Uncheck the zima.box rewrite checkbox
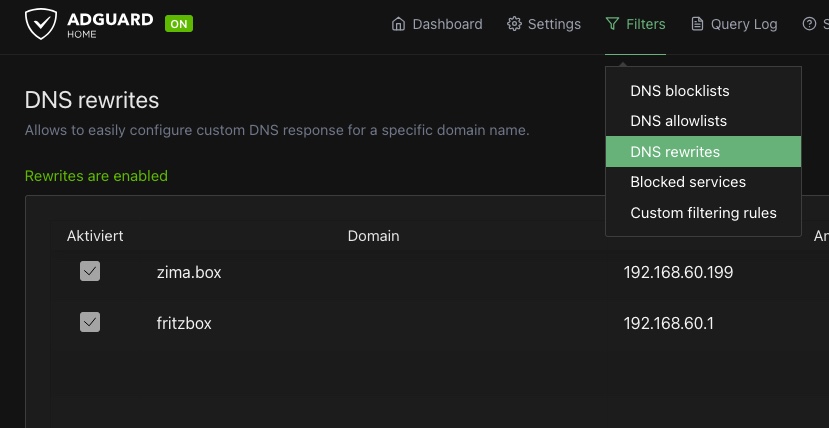829x428 pixels. (90, 271)
